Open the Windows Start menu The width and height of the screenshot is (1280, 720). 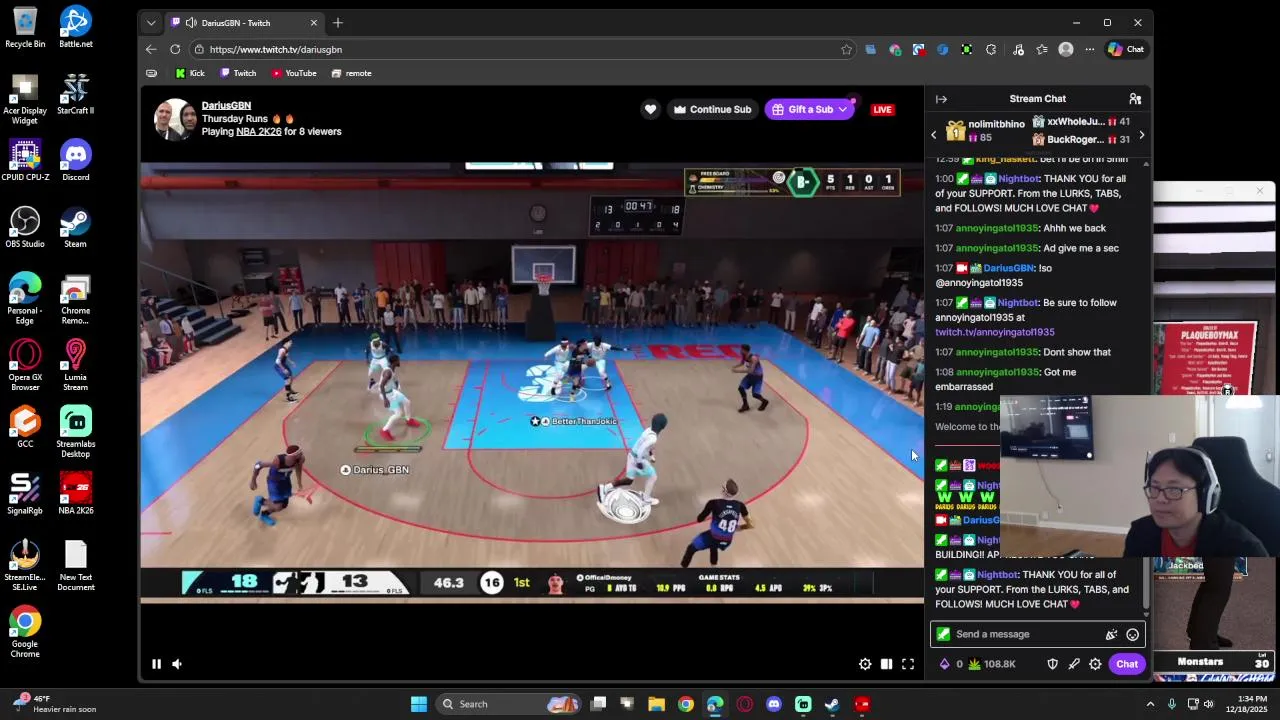pyautogui.click(x=419, y=704)
